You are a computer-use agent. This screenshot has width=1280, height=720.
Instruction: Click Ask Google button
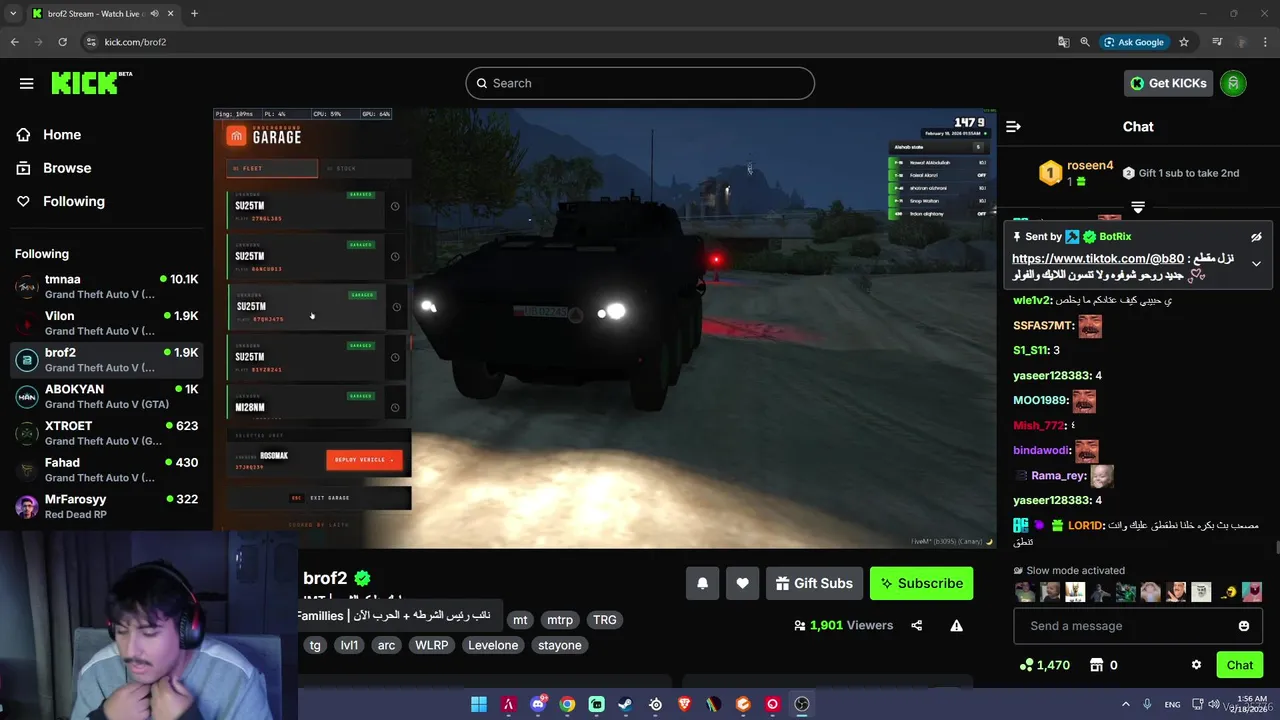(x=1134, y=42)
